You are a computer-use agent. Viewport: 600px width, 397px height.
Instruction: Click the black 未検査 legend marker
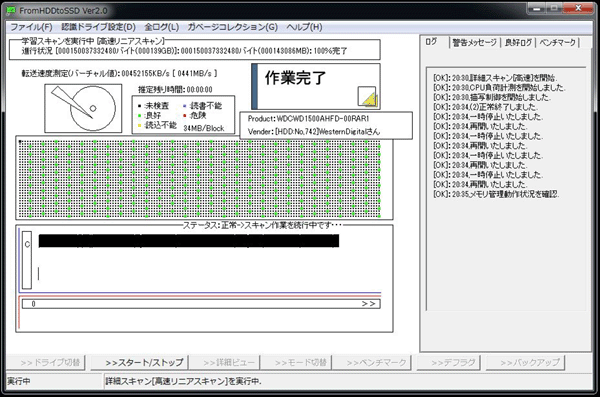click(139, 106)
